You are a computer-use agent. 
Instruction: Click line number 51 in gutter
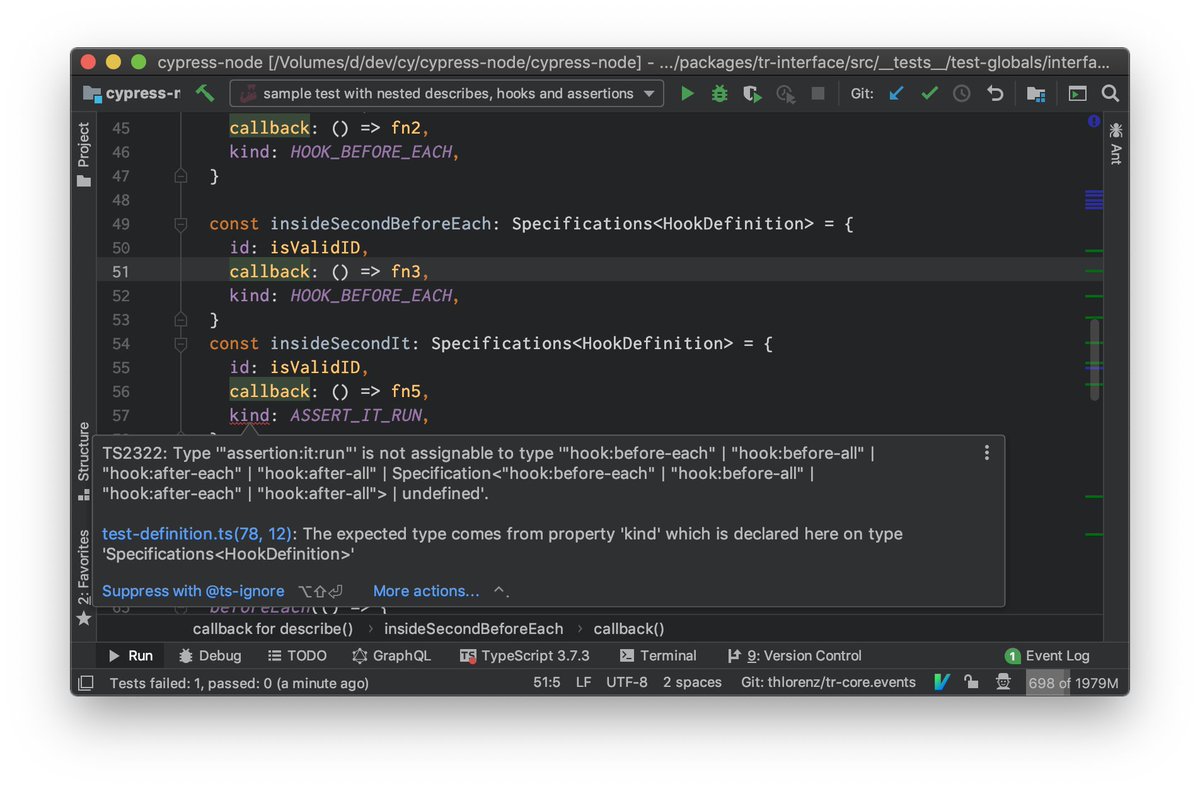pos(120,272)
